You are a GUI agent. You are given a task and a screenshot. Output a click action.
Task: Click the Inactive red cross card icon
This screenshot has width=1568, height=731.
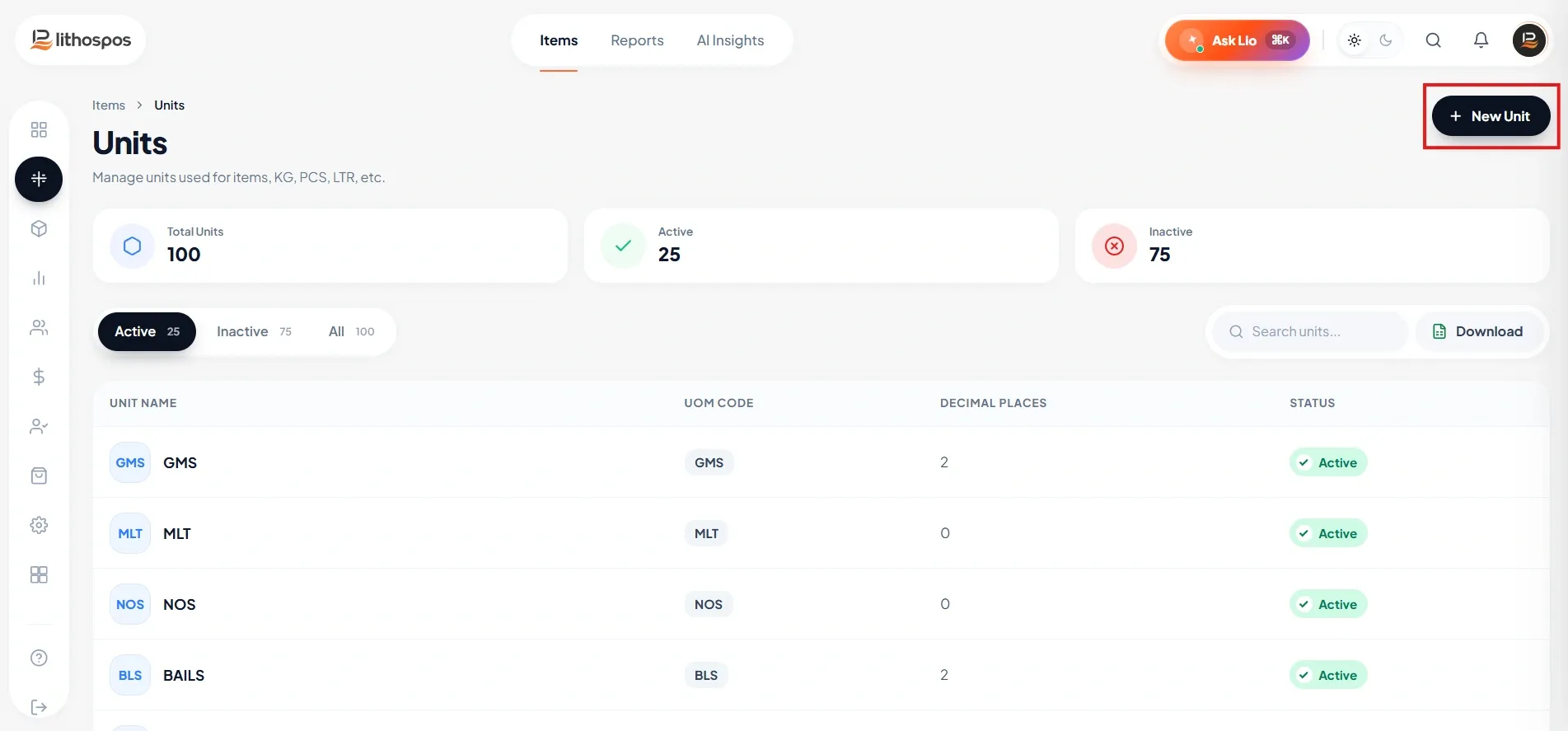click(1114, 246)
